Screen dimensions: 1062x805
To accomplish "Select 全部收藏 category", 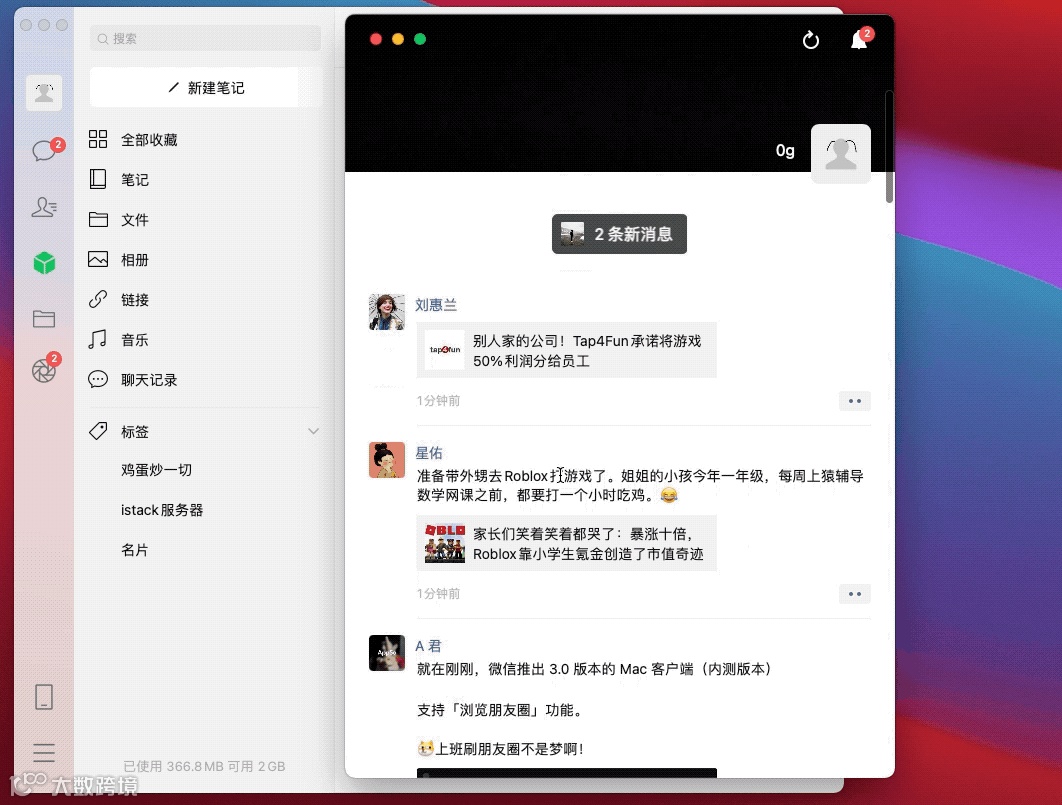I will point(203,139).
